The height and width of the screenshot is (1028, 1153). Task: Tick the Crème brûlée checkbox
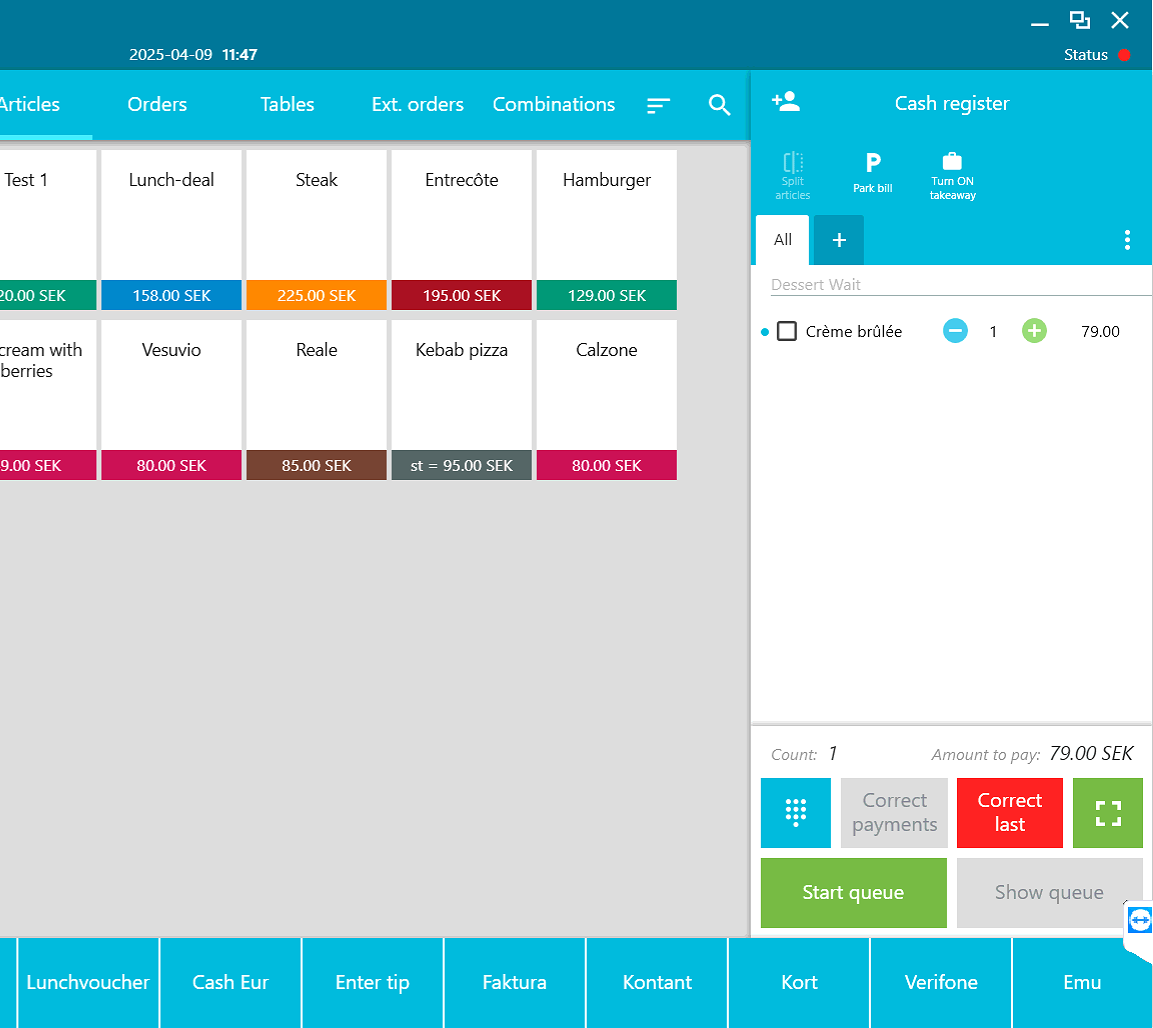tap(787, 331)
